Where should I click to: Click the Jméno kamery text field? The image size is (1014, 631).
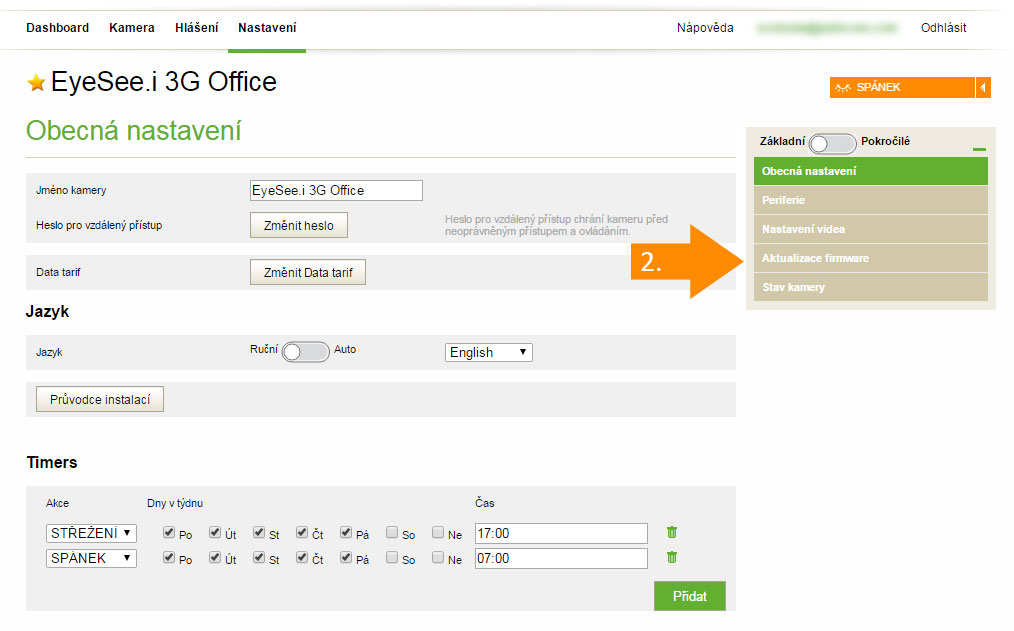(x=336, y=190)
